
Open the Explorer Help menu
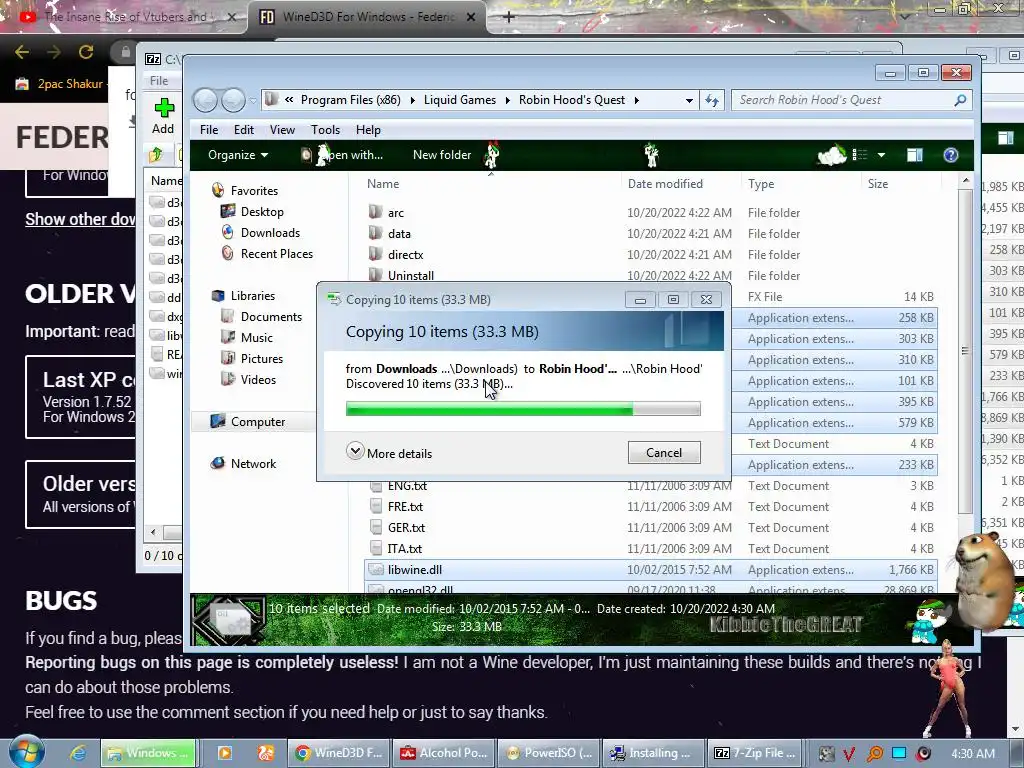(368, 130)
